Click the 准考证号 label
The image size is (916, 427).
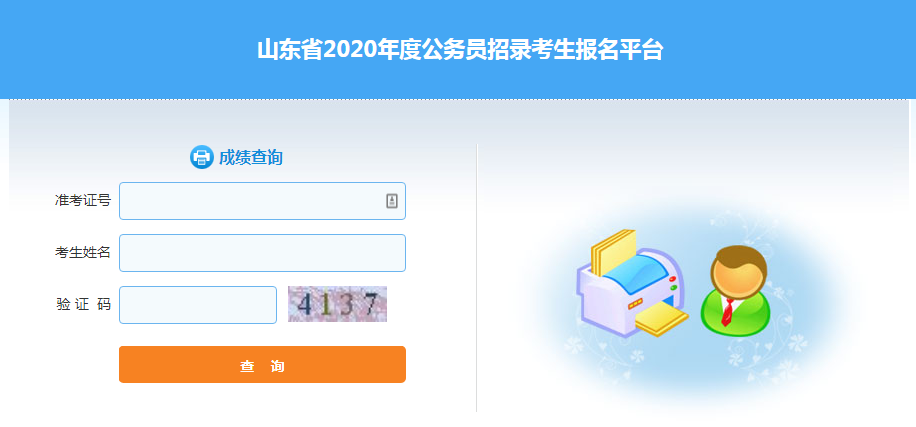[82, 201]
